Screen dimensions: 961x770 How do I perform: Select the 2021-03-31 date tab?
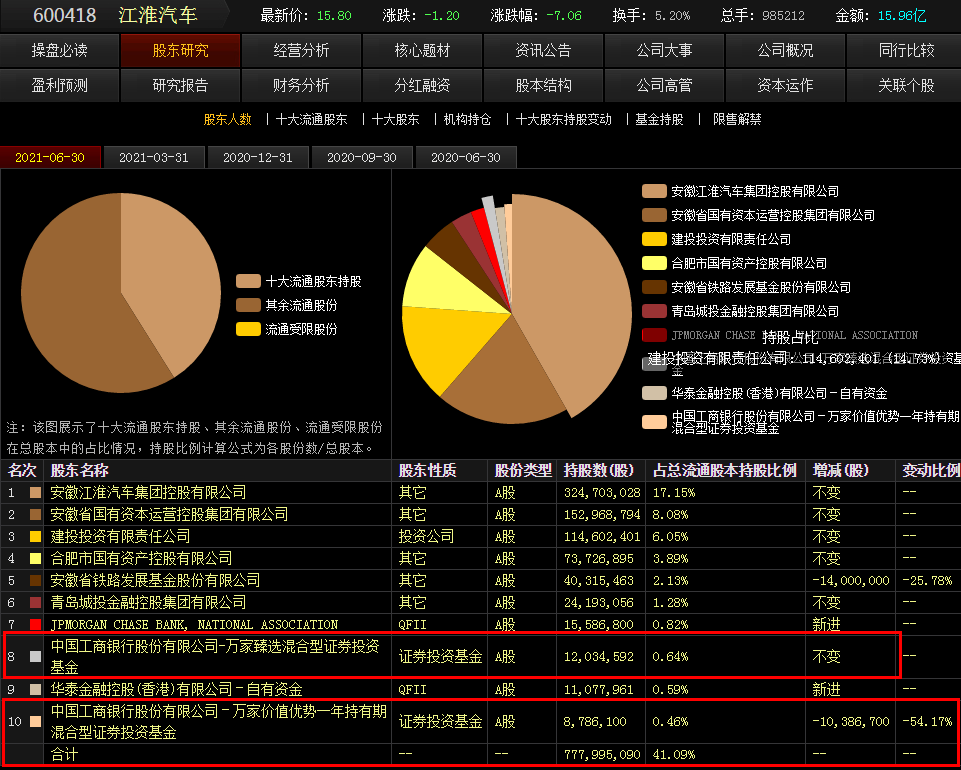[x=154, y=158]
